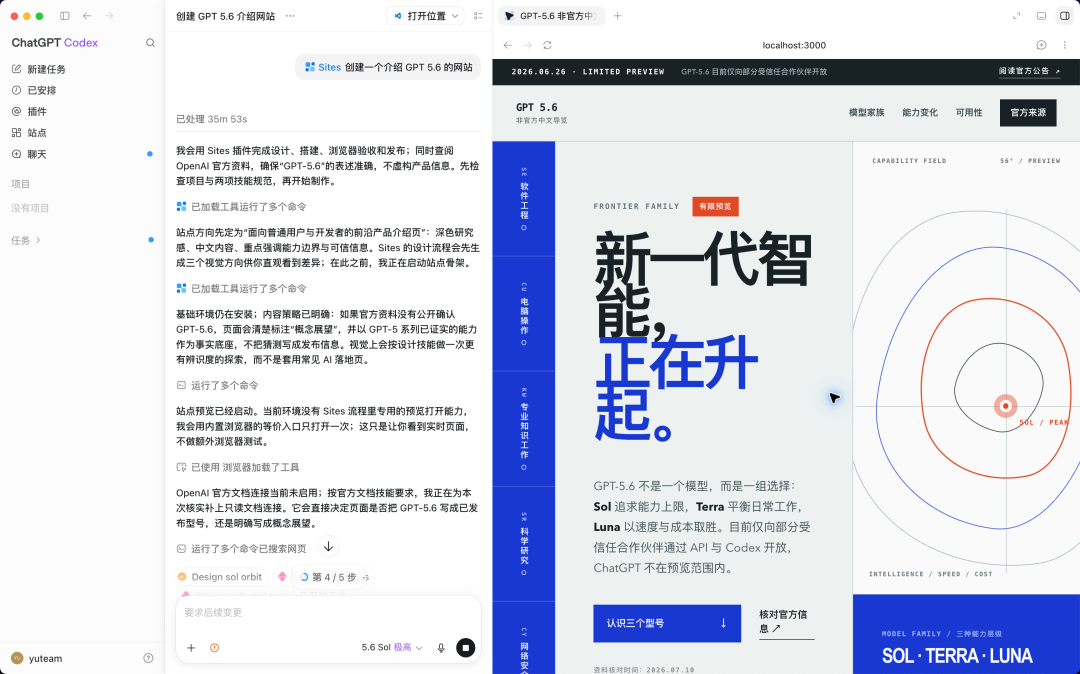
Task: Toggle the left sidebar panel icon
Action: 65,16
